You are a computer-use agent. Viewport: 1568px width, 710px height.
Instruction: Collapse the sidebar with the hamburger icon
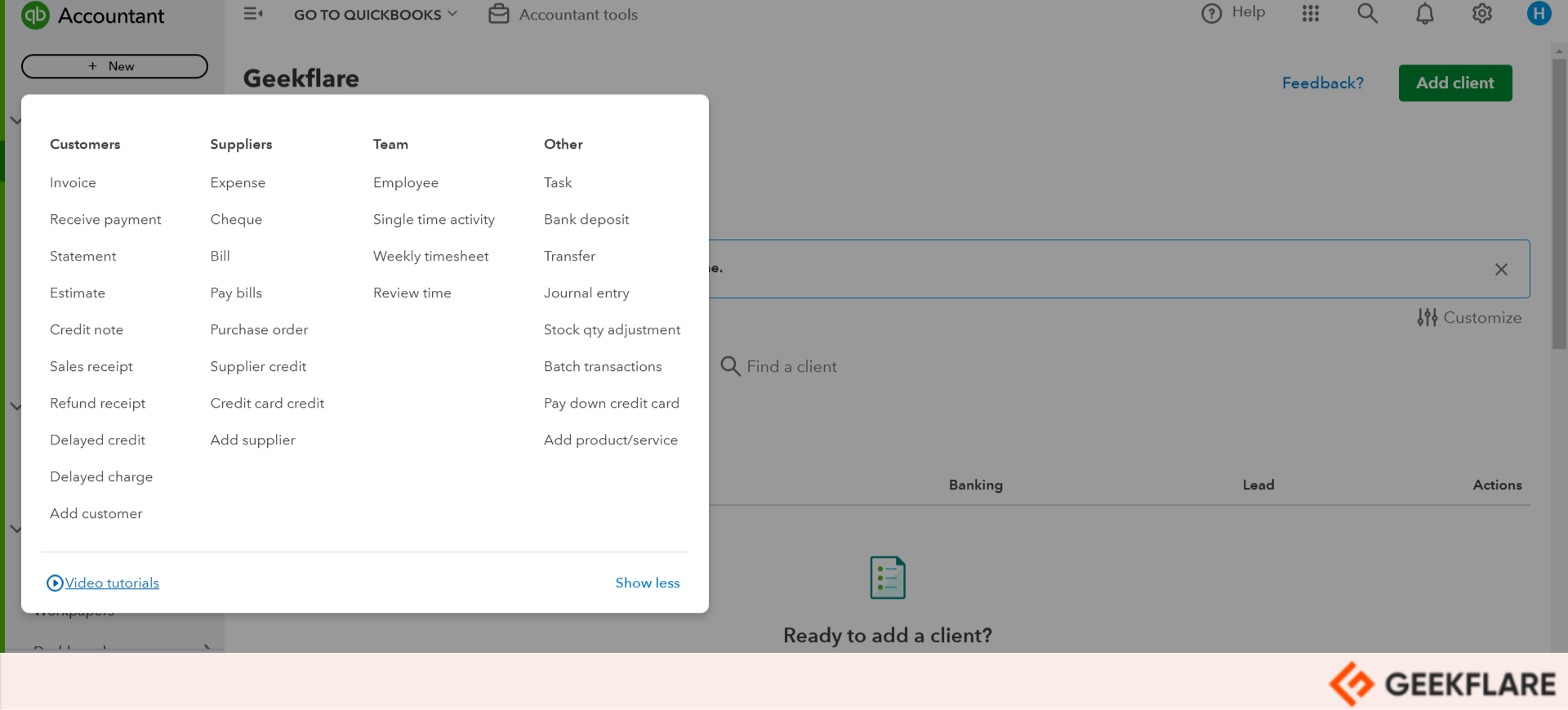pyautogui.click(x=253, y=14)
